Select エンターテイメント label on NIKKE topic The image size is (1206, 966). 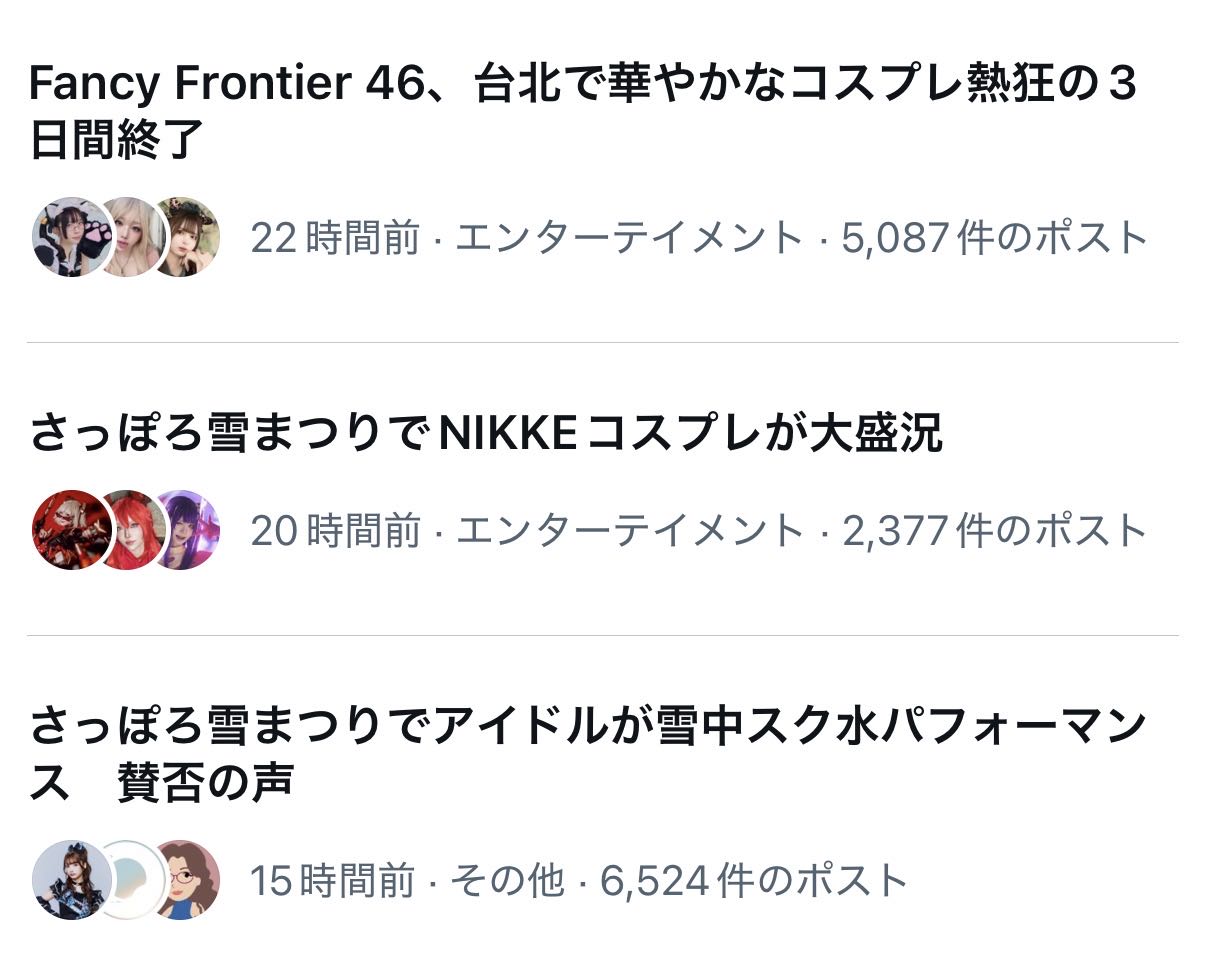[629, 531]
